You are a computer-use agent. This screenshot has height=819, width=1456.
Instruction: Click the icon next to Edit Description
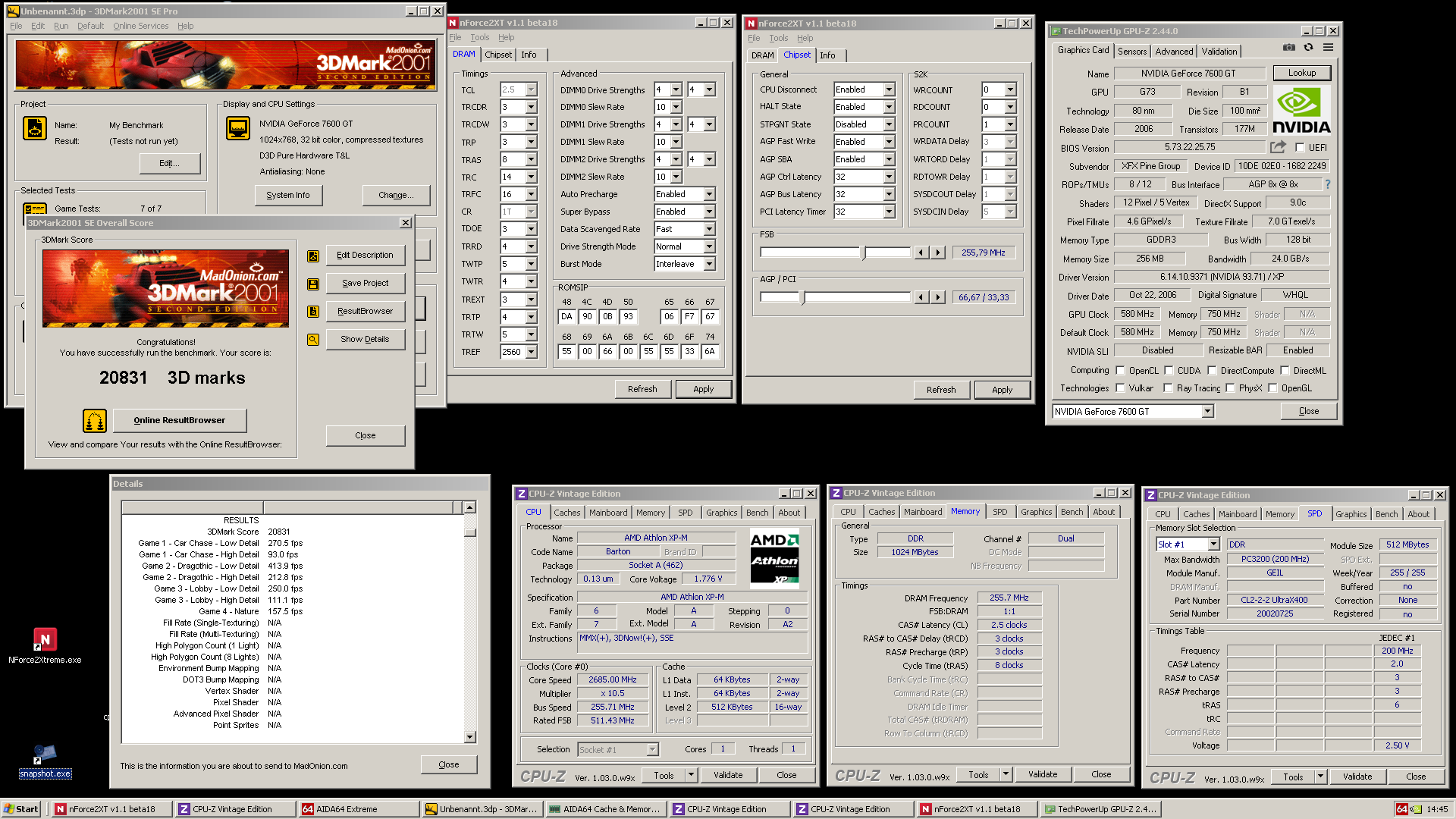(313, 256)
